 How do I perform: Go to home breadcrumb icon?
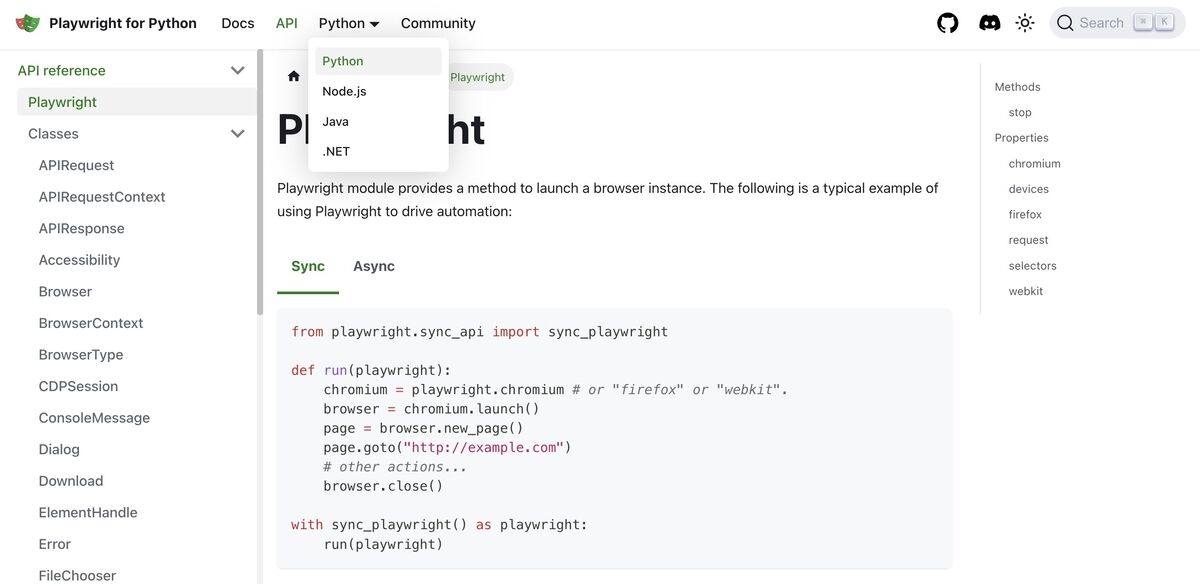pos(294,77)
